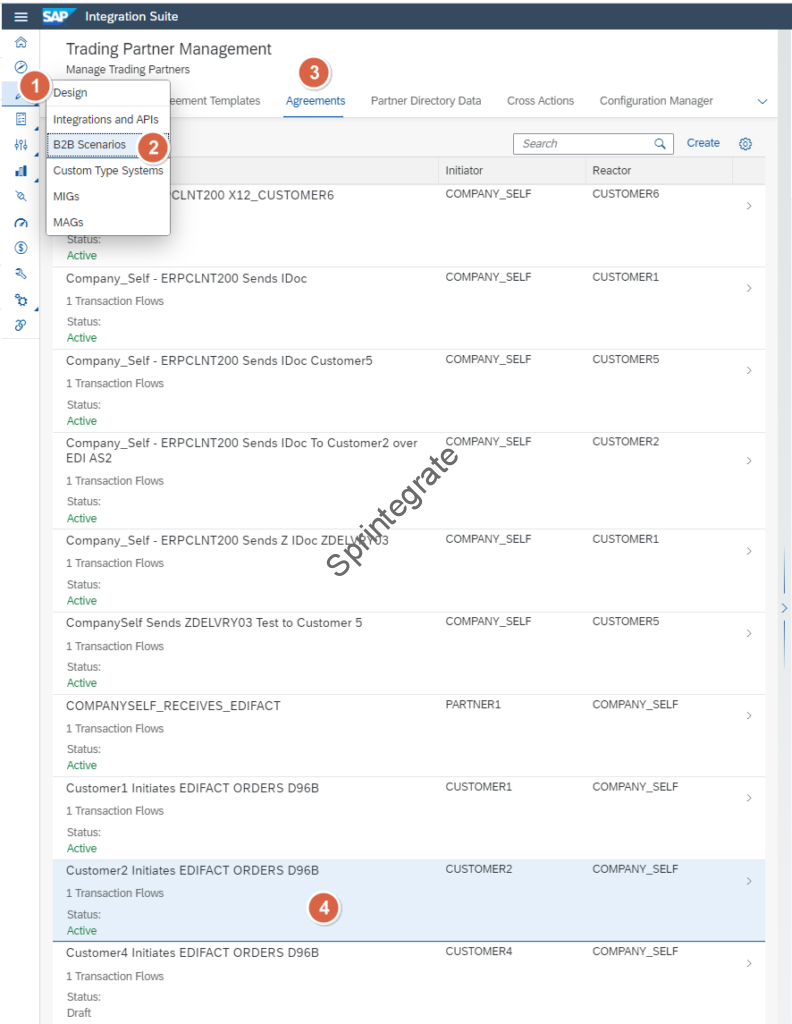Screen dimensions: 792x1024
Task: Open Customer2 Initiates EDIFACT ORDERS D96B details arrow
Action: [x=749, y=881]
